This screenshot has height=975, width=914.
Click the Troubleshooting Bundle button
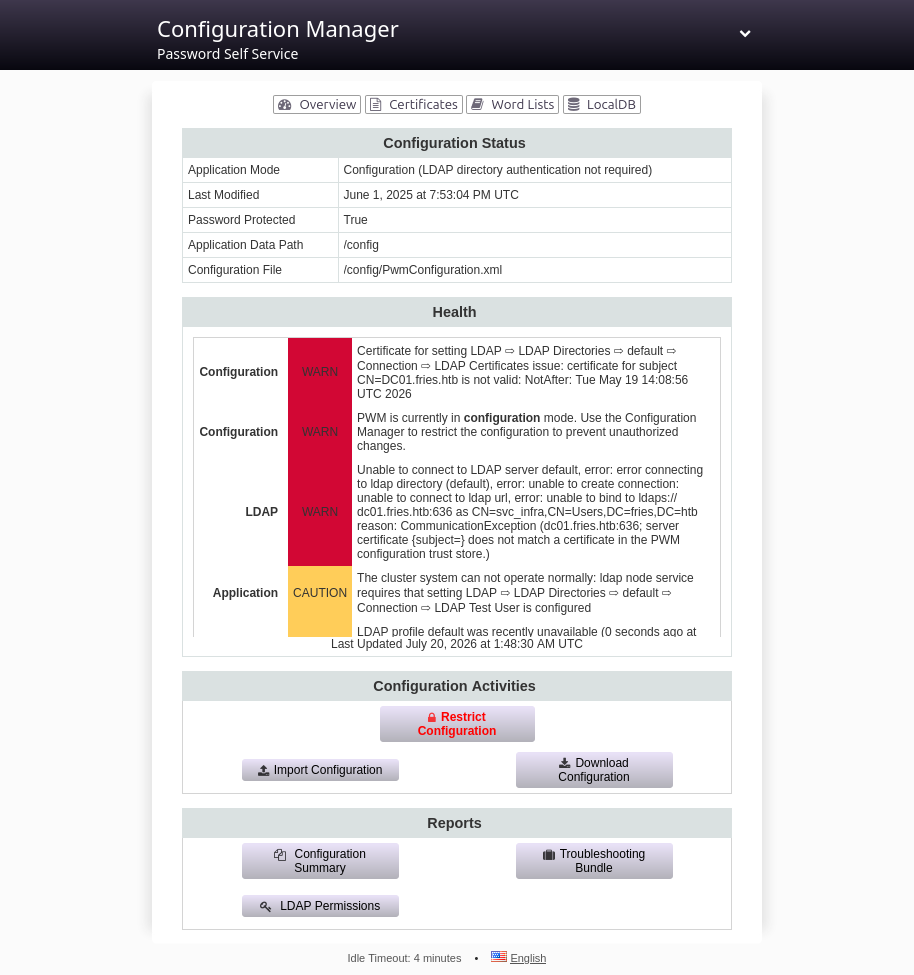click(594, 861)
